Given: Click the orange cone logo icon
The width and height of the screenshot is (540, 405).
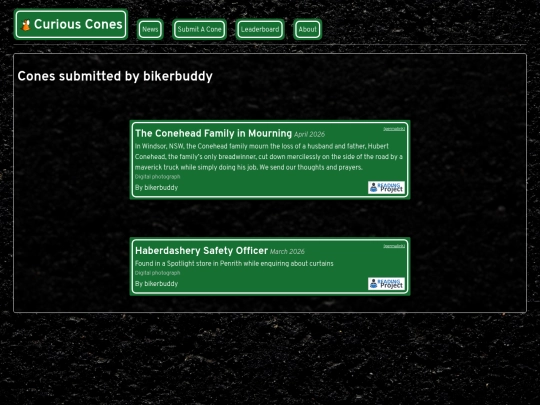Looking at the screenshot, I should [x=26, y=25].
